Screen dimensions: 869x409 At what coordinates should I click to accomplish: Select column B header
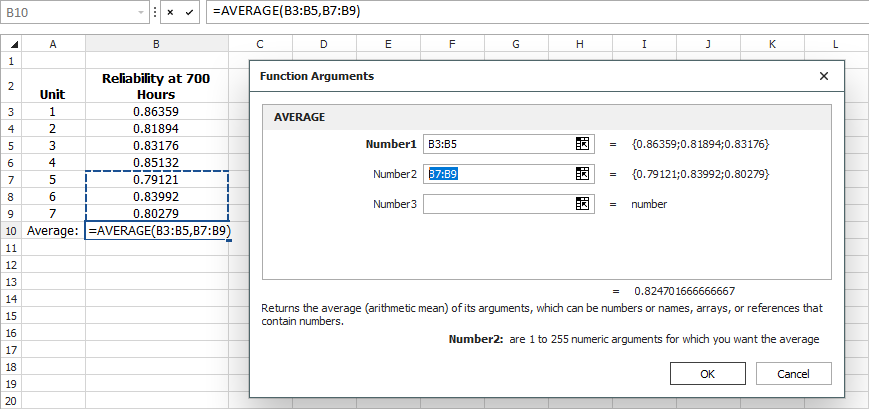point(156,44)
